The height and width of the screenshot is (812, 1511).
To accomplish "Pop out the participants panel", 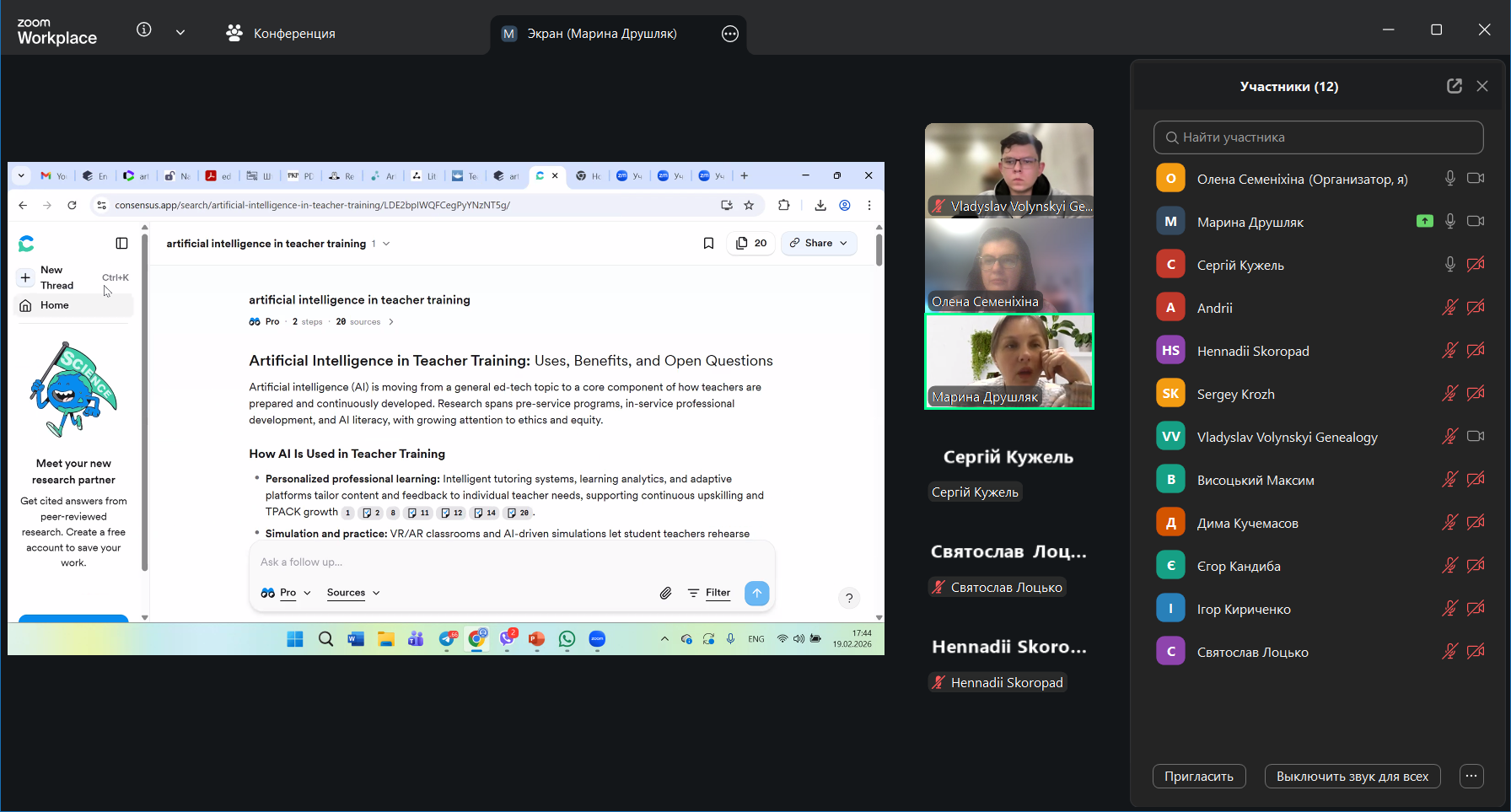I will coord(1454,86).
